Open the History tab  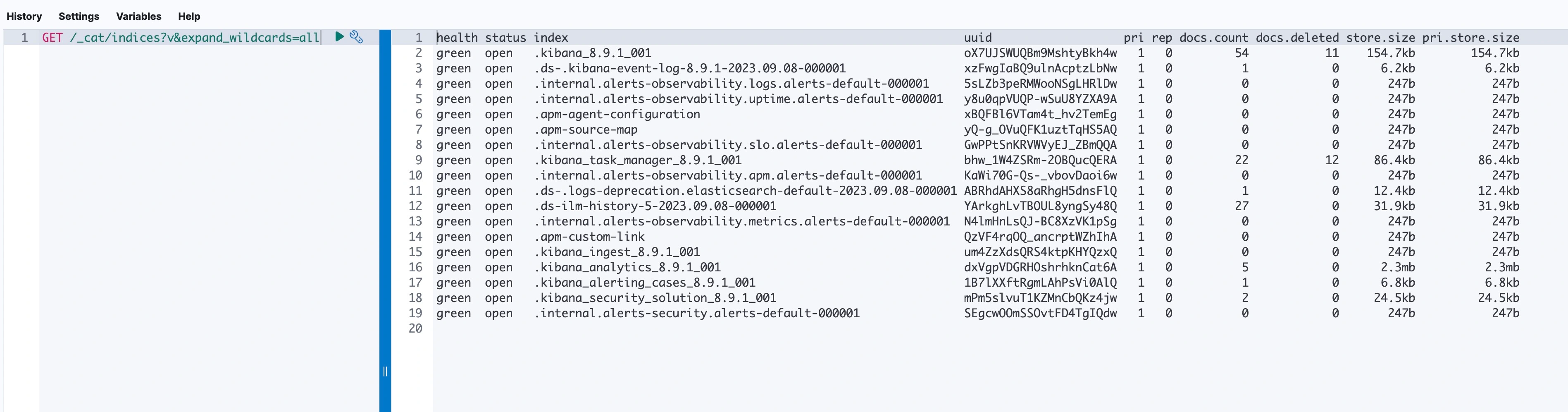24,17
